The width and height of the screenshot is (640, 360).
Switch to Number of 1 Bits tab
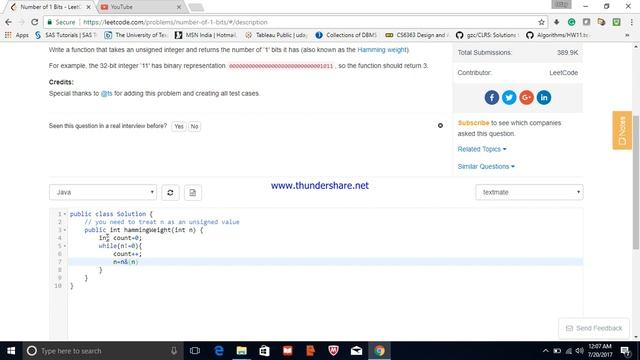tap(50, 7)
